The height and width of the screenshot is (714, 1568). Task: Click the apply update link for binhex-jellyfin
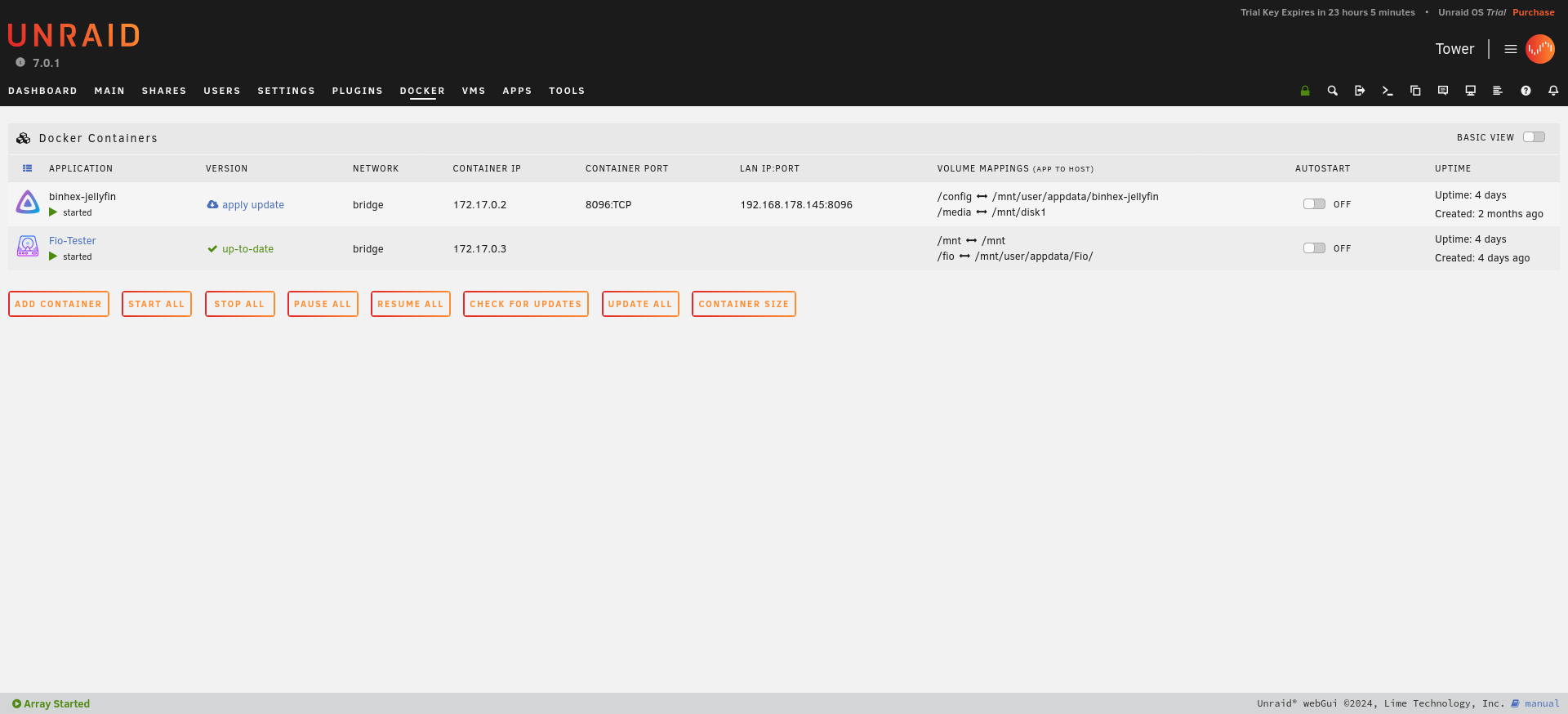coord(253,205)
